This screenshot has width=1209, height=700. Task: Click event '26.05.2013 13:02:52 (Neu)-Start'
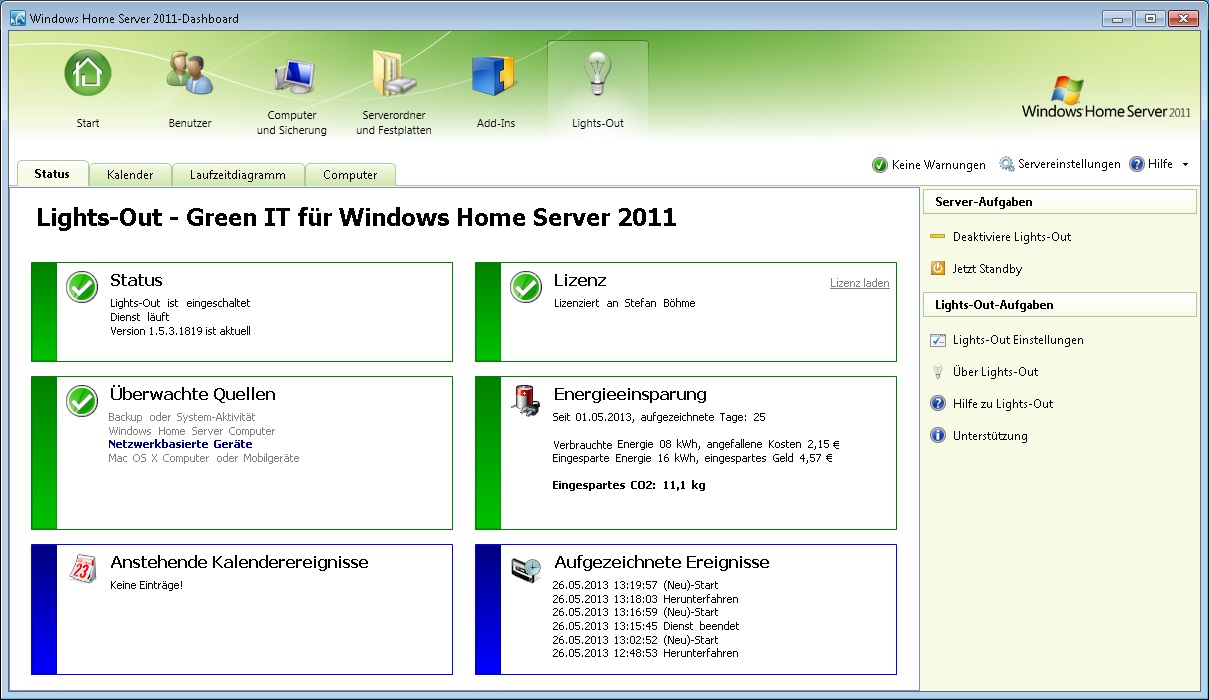635,640
